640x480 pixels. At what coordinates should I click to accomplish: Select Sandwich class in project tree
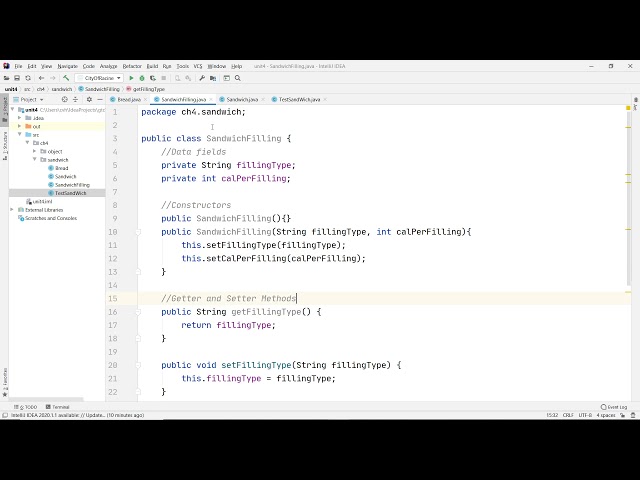point(62,176)
